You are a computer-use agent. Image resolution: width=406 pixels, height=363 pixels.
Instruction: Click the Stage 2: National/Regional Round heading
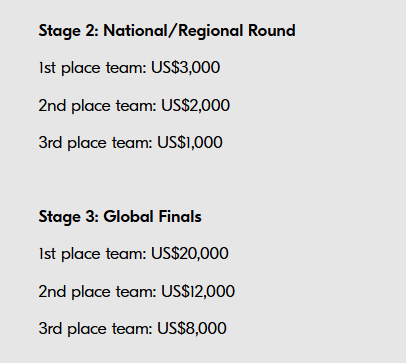[x=167, y=31]
